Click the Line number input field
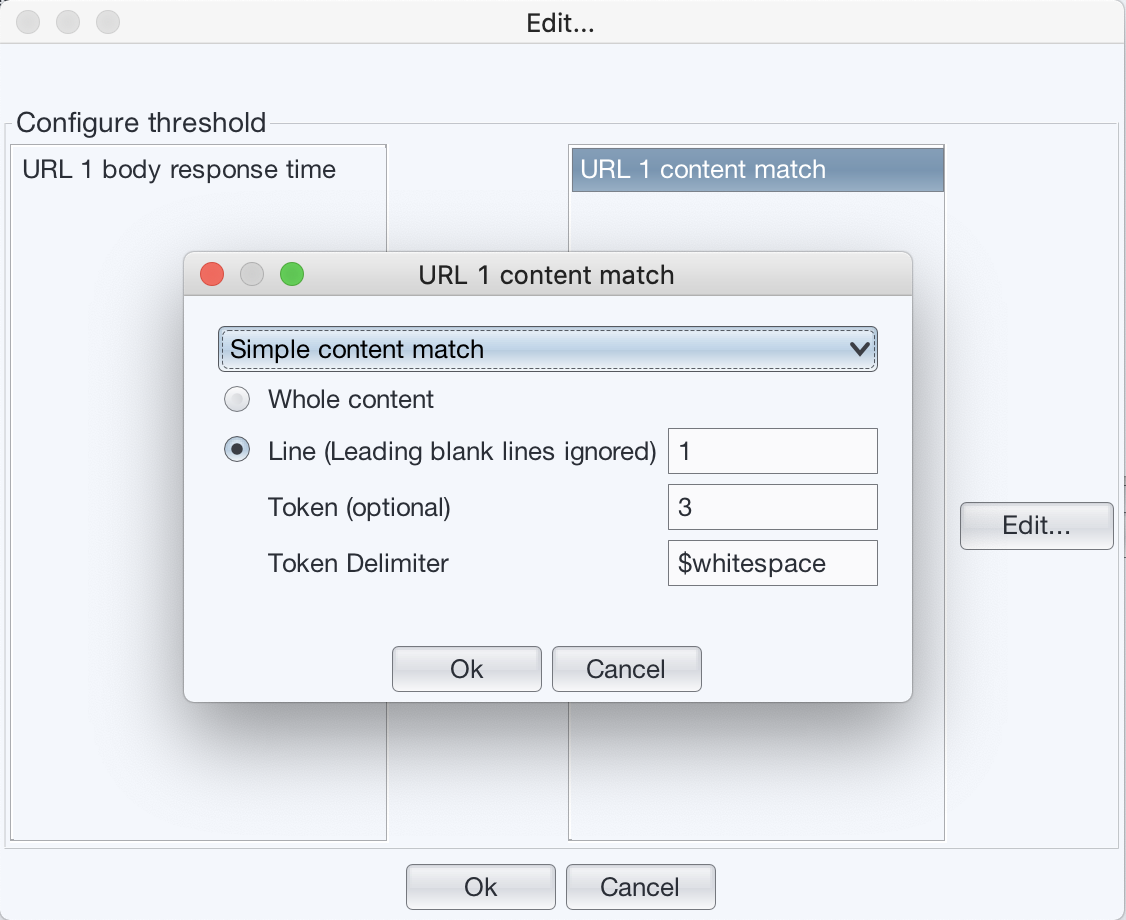Viewport: 1126px width, 920px height. click(x=772, y=450)
